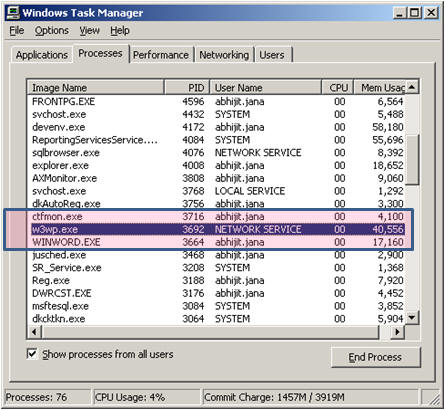
Task: Click the horizontal scroll right arrow
Action: (397, 332)
